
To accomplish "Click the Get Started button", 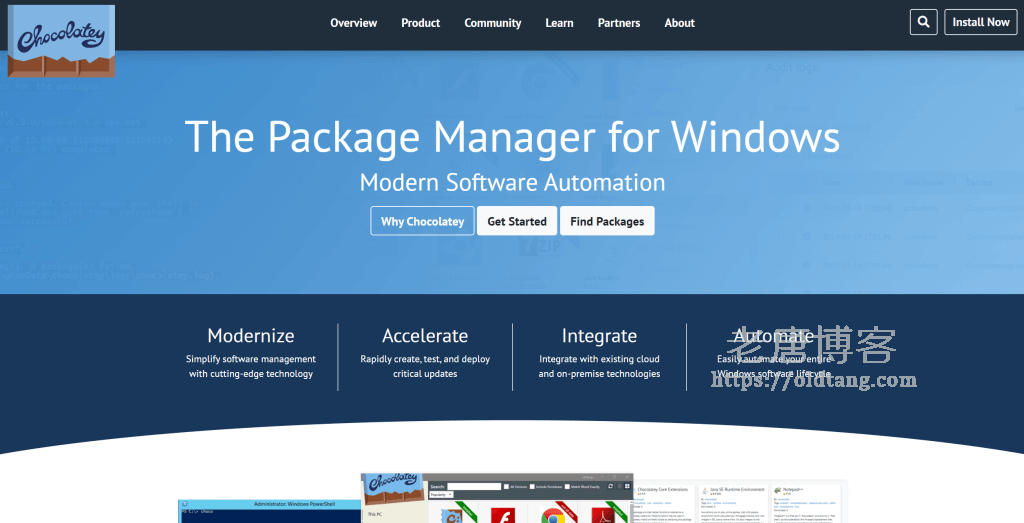I will coord(517,221).
